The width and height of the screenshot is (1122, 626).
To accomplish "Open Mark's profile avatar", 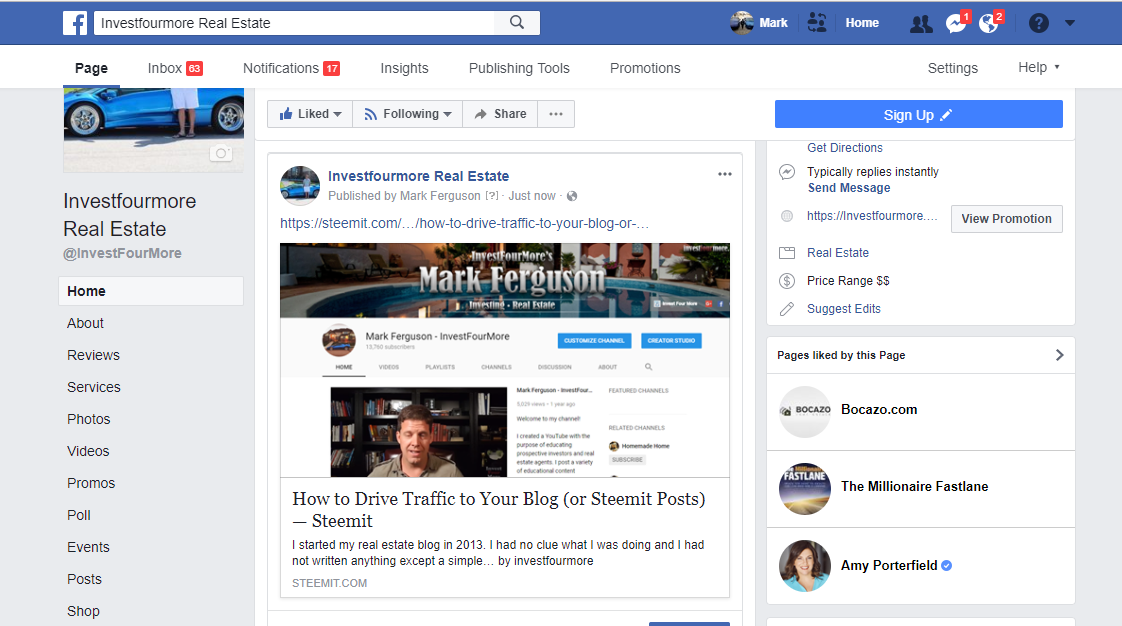I will click(742, 23).
